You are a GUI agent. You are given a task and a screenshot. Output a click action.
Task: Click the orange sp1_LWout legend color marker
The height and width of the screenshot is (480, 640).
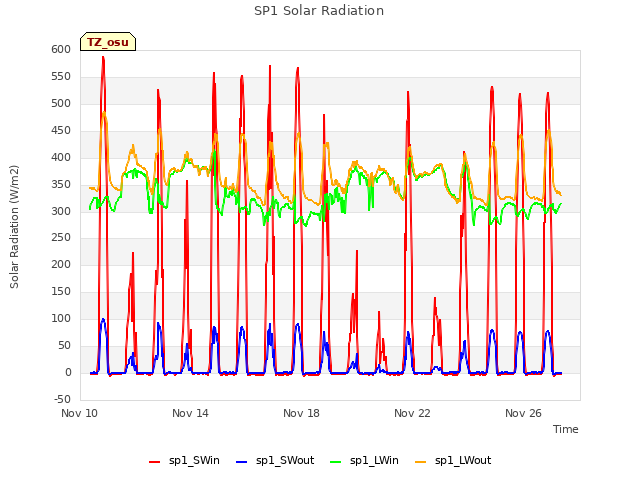[421, 462]
